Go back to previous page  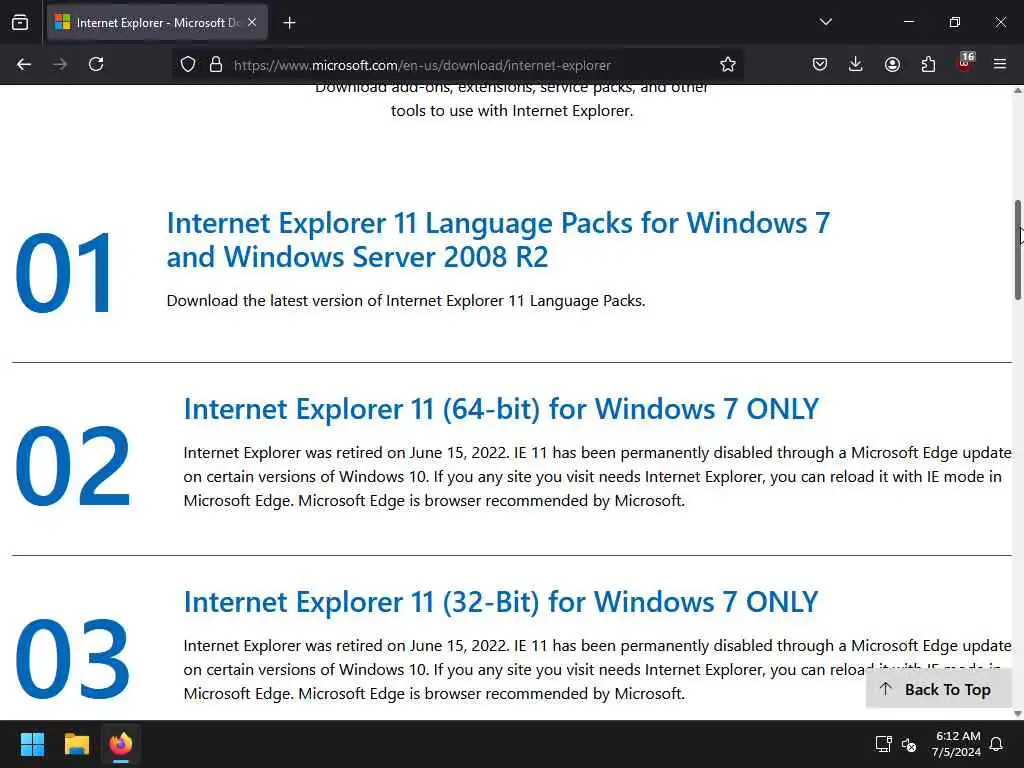(x=24, y=64)
